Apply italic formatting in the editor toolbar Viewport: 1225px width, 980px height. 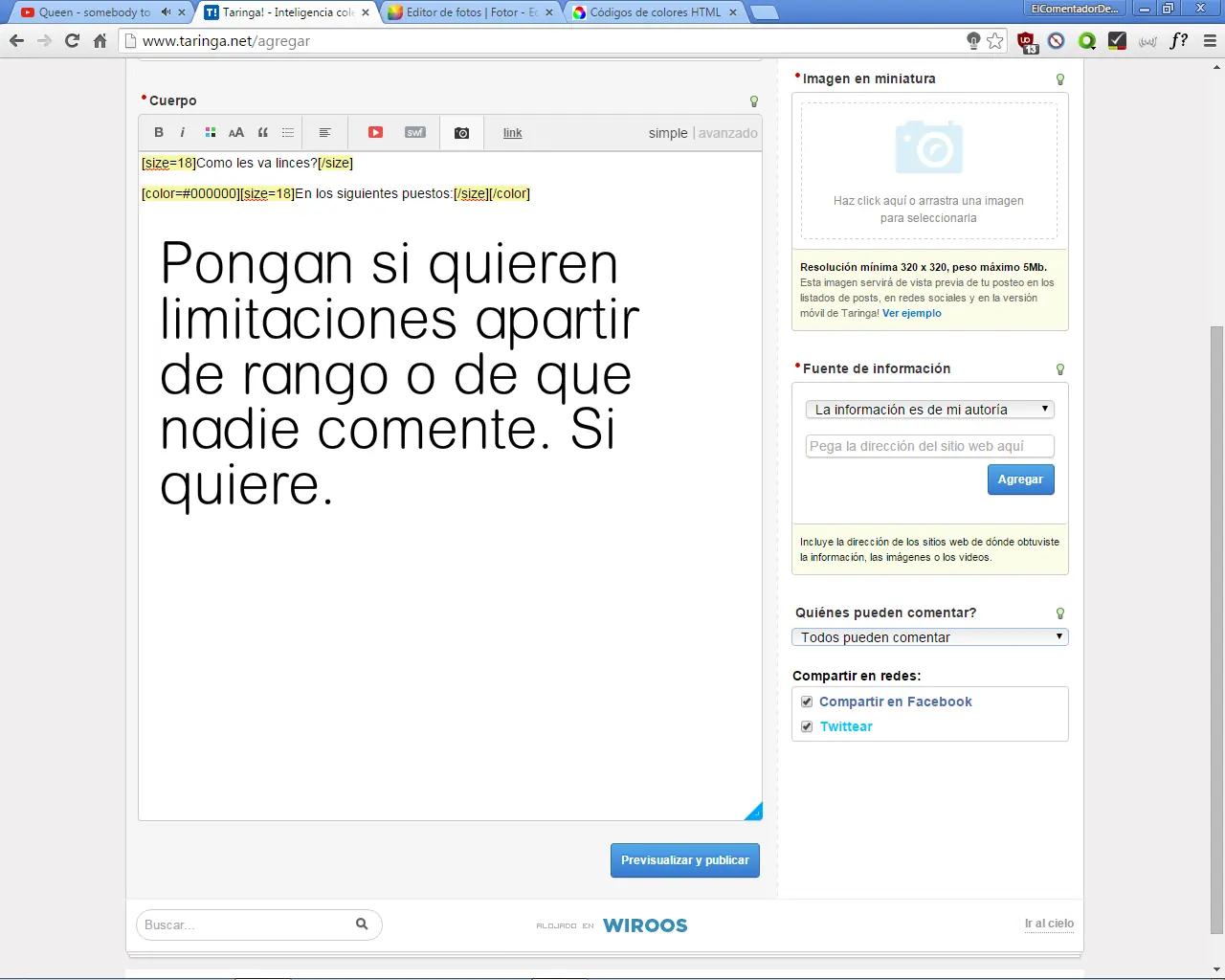click(183, 133)
